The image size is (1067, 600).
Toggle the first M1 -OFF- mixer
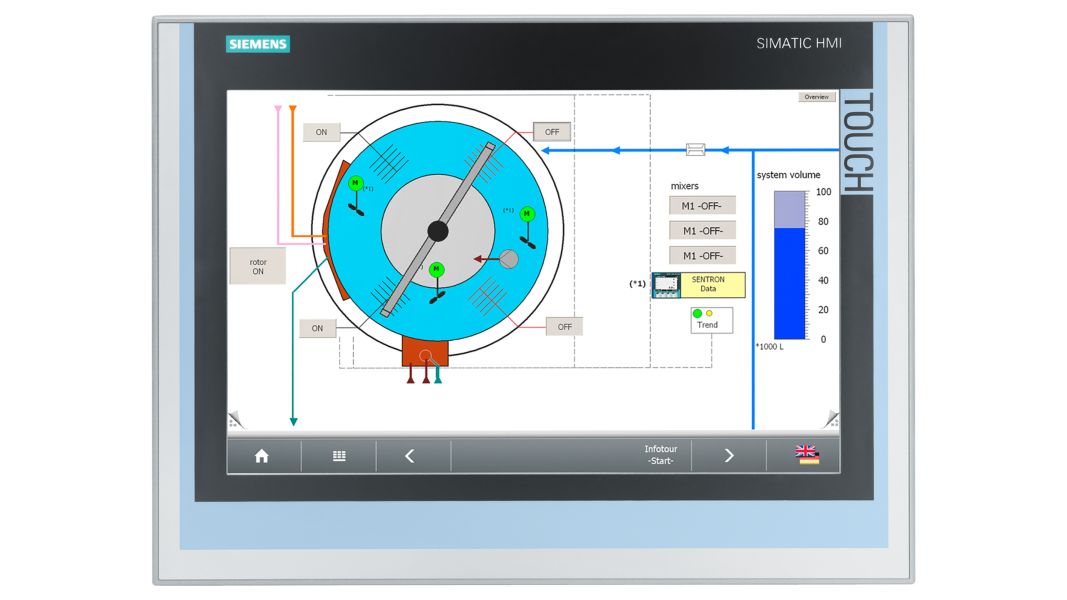pyautogui.click(x=700, y=205)
